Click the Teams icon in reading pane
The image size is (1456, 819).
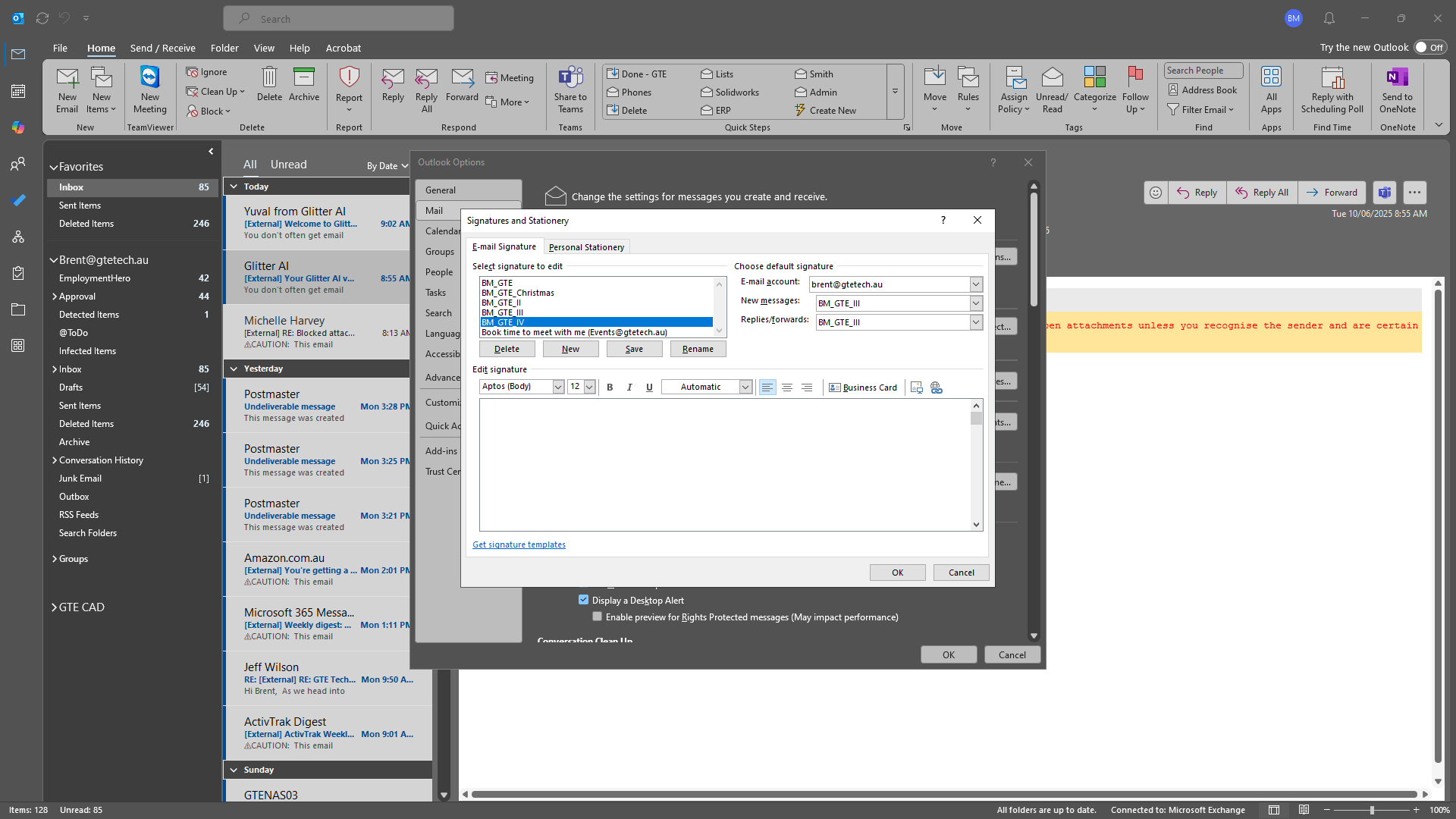coord(1385,193)
